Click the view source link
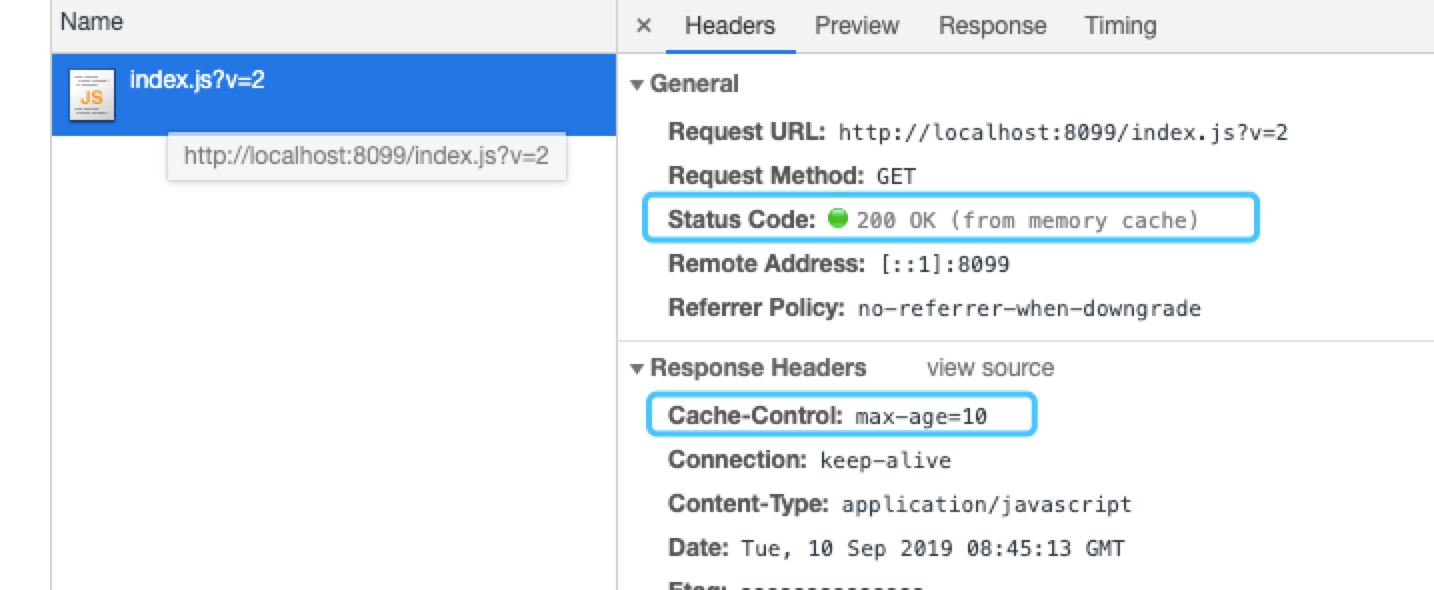Viewport: 1434px width, 590px height. 990,368
